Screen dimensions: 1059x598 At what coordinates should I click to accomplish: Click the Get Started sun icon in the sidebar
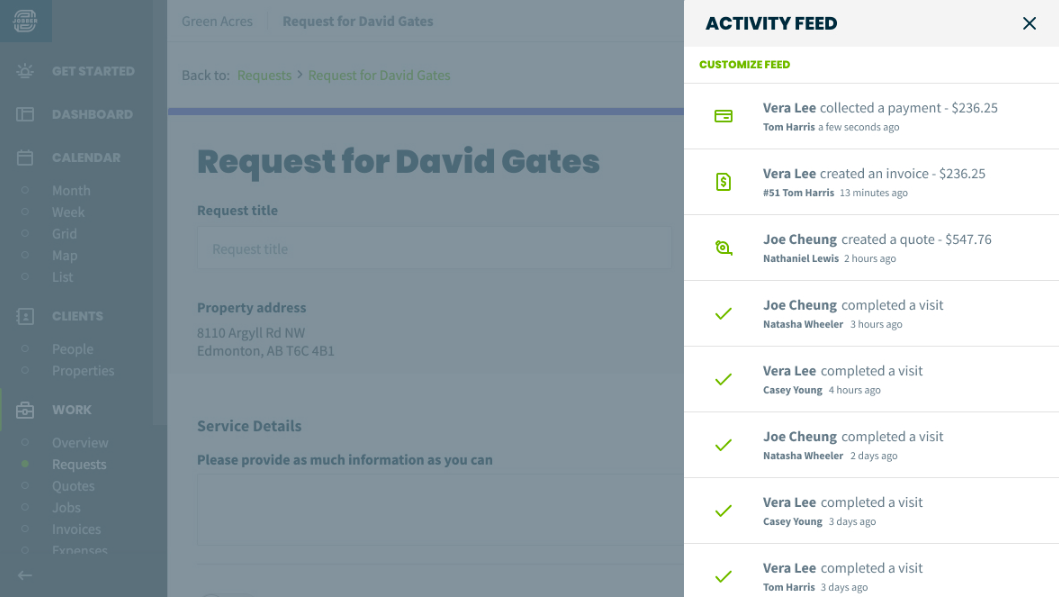pos(25,71)
